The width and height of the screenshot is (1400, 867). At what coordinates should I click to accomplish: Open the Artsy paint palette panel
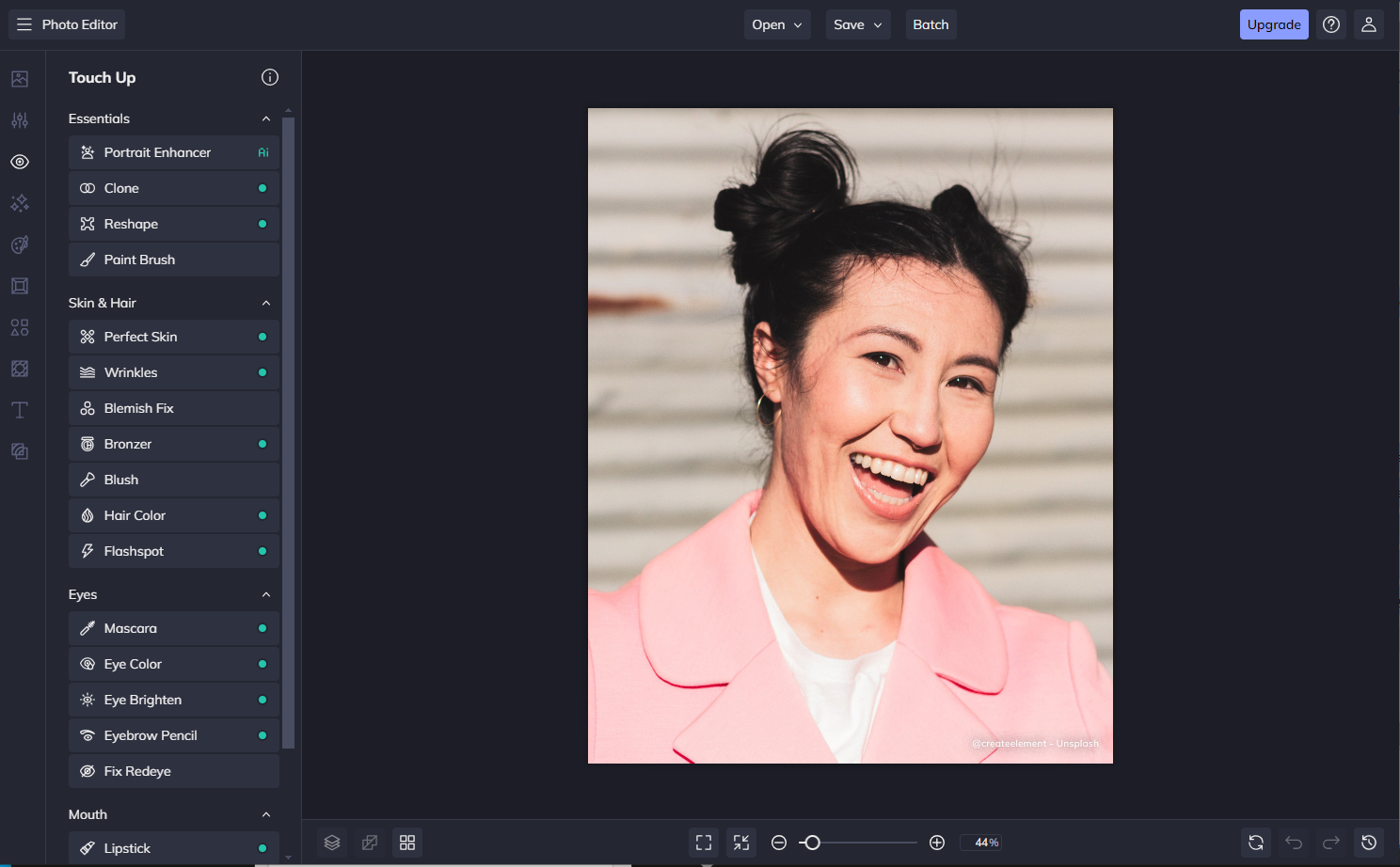(x=20, y=244)
